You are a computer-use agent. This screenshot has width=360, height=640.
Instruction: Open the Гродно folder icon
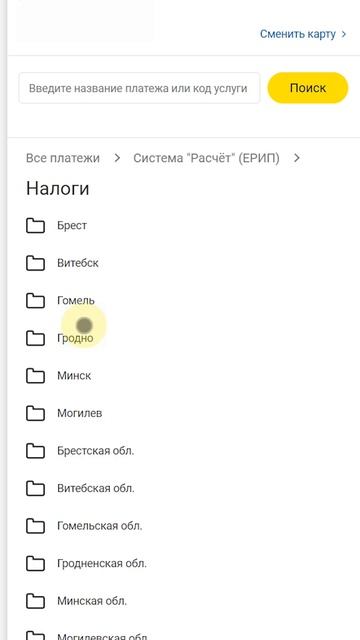tap(36, 338)
